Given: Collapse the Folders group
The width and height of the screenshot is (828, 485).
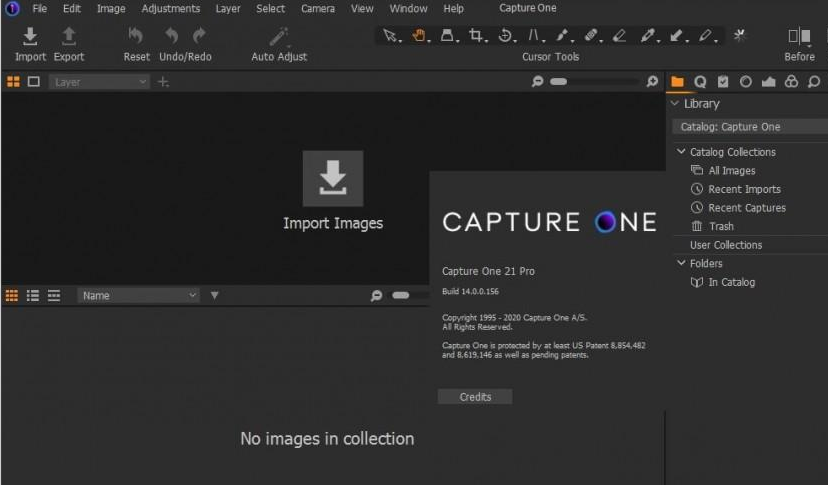Looking at the screenshot, I should click(681, 263).
